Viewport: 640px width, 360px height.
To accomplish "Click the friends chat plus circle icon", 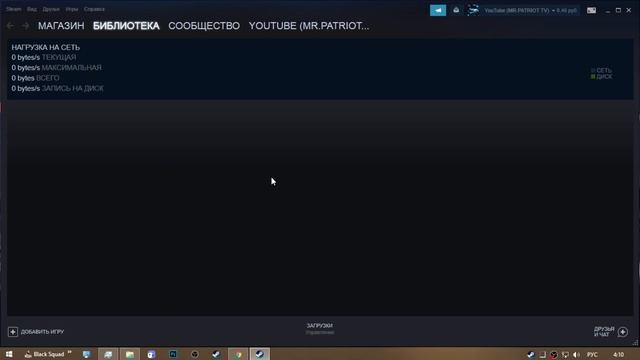I will click(623, 332).
